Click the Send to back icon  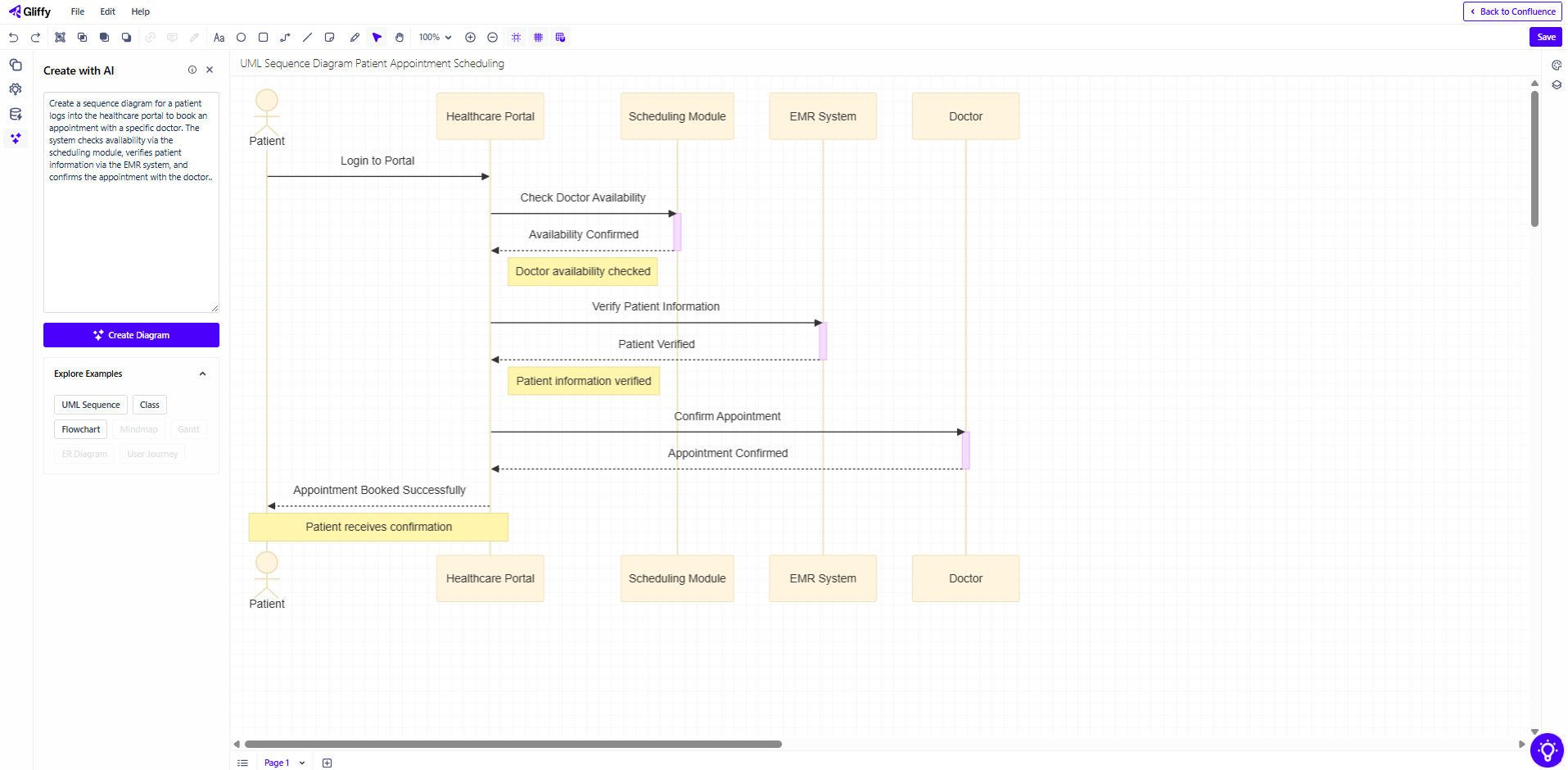pos(126,38)
